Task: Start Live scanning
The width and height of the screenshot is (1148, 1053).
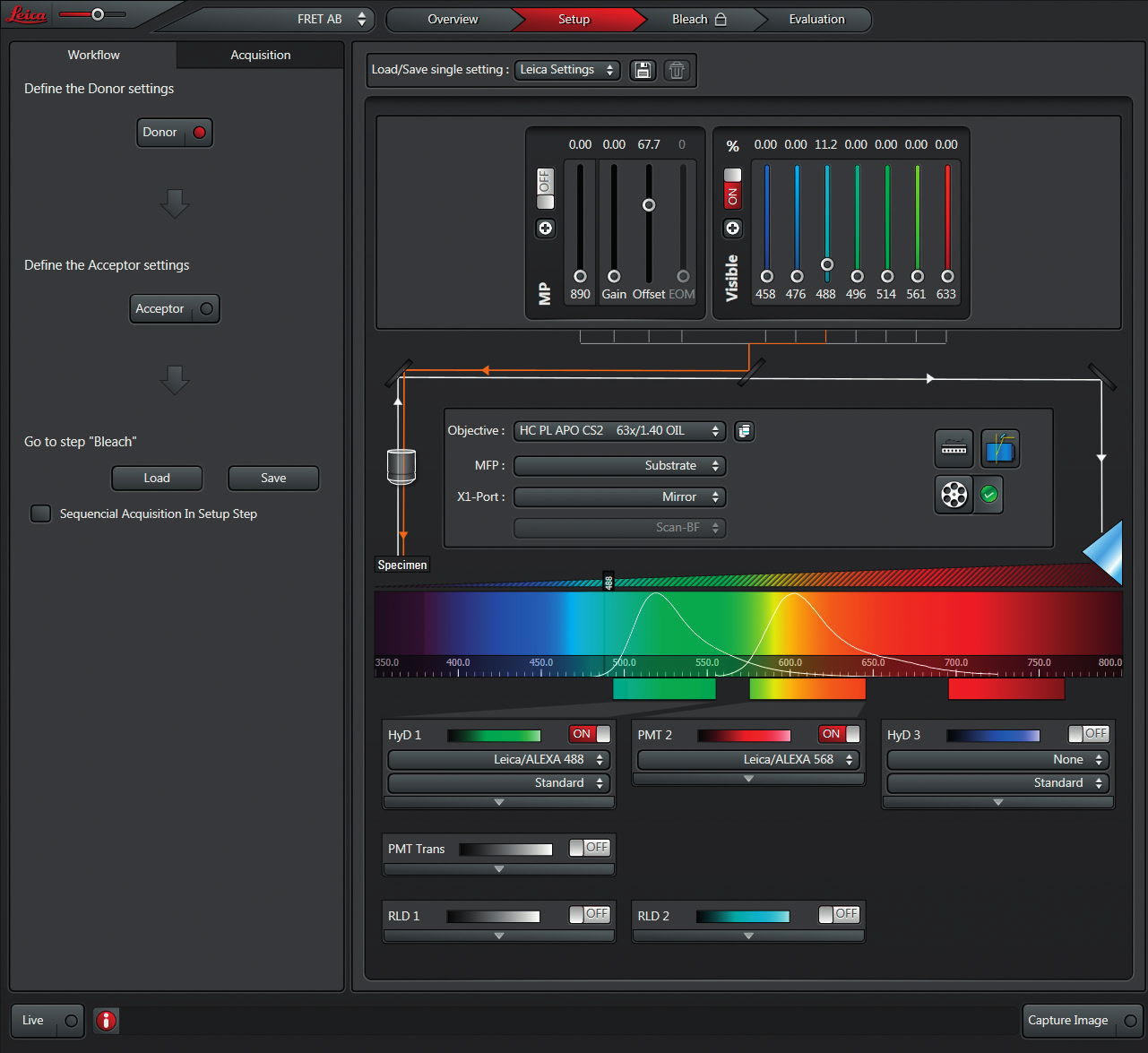Action: pyautogui.click(x=47, y=1021)
